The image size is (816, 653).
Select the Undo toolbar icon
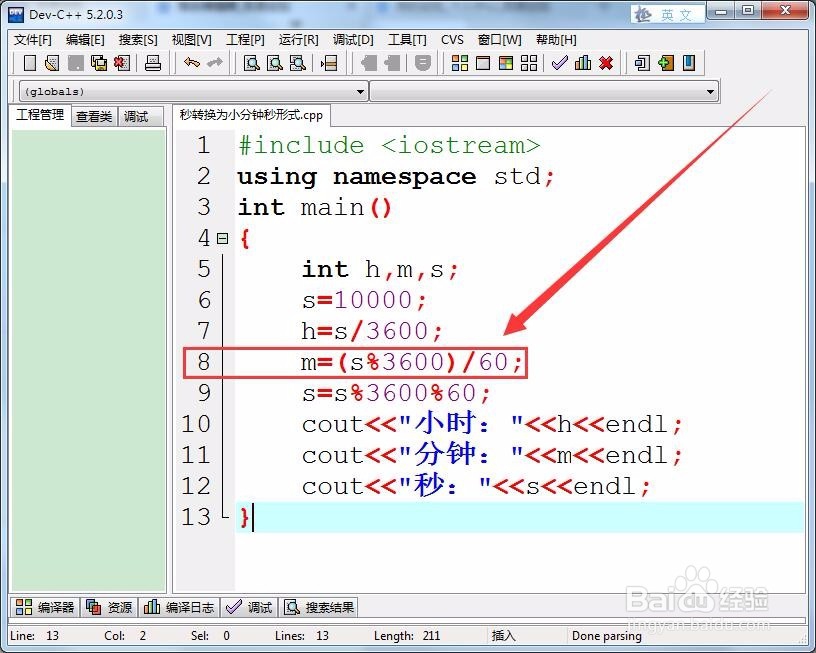coord(192,63)
